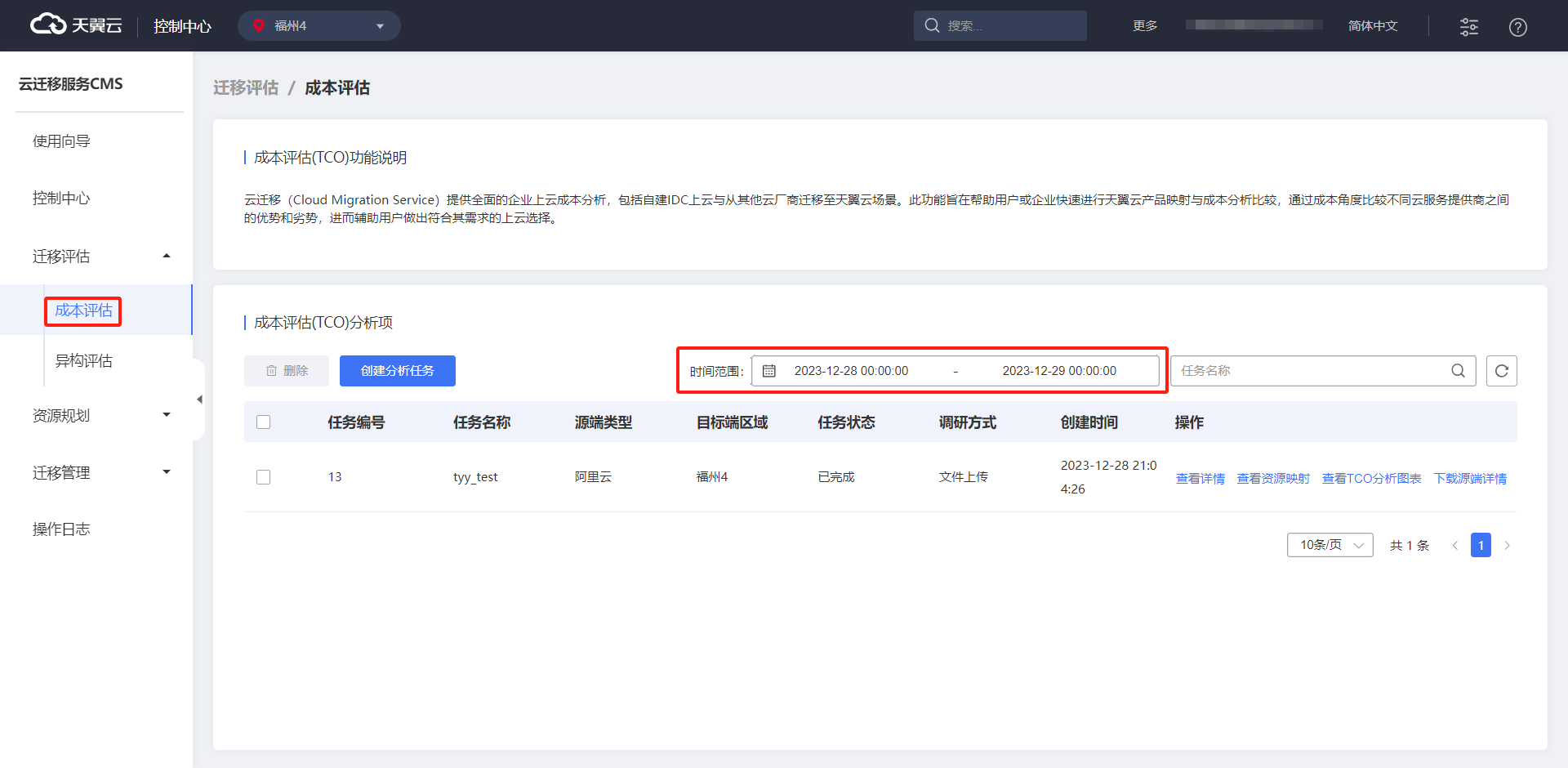Screen dimensions: 1568x768
Task: Open the 10条/页 page size dropdown
Action: 1330,545
